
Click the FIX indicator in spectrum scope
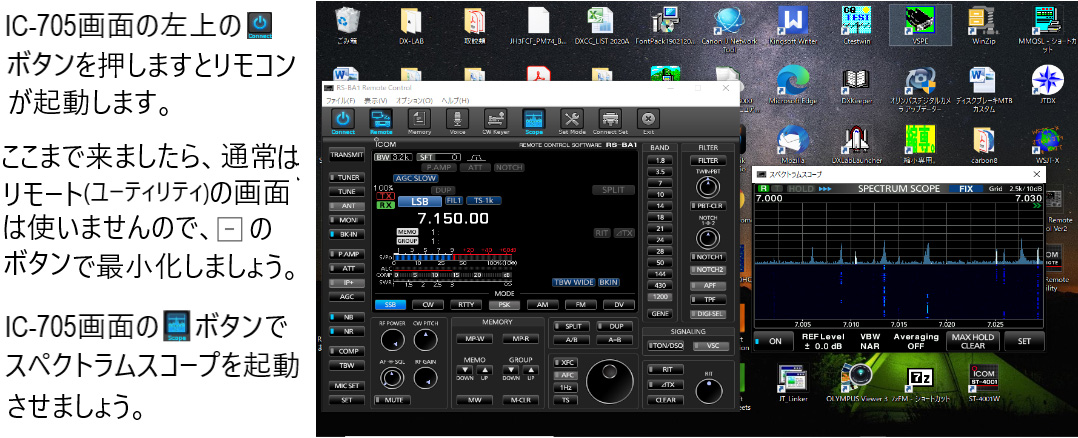pos(965,188)
